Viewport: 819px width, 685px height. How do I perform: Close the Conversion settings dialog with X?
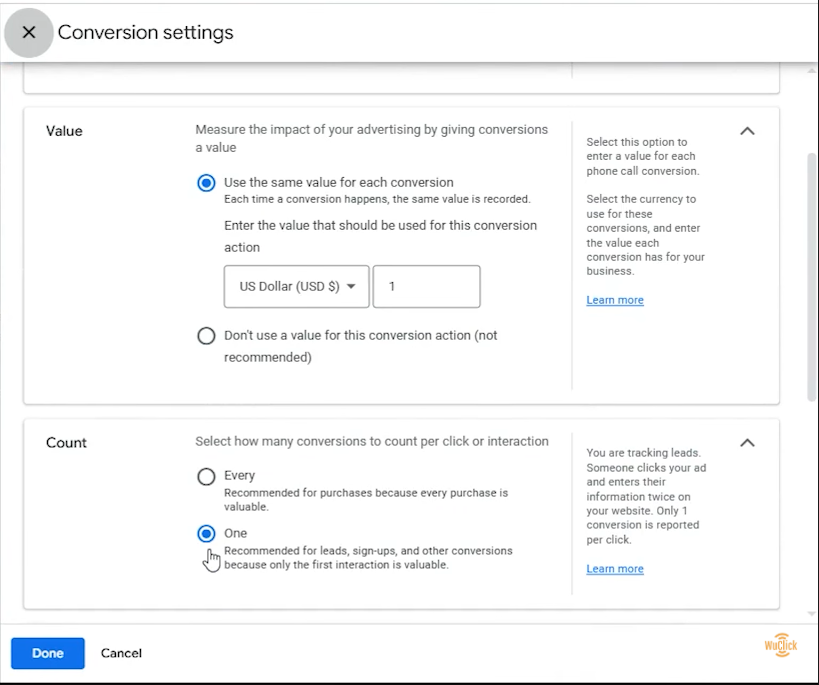point(29,32)
